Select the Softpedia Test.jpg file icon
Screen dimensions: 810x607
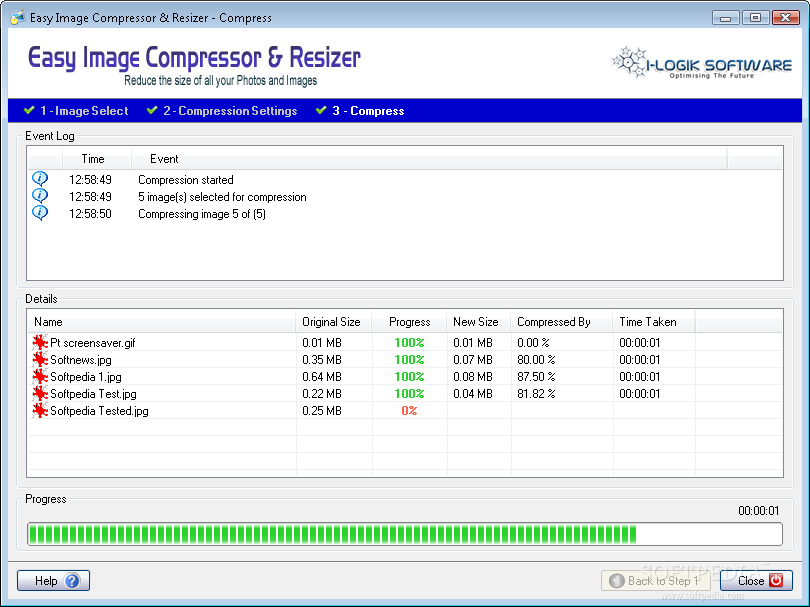pyautogui.click(x=40, y=393)
